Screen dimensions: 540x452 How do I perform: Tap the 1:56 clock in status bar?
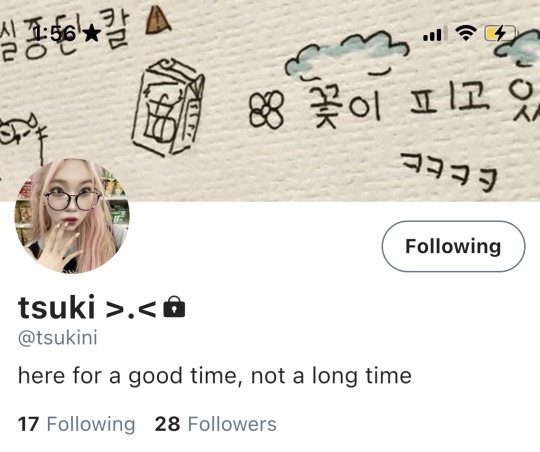[54, 34]
